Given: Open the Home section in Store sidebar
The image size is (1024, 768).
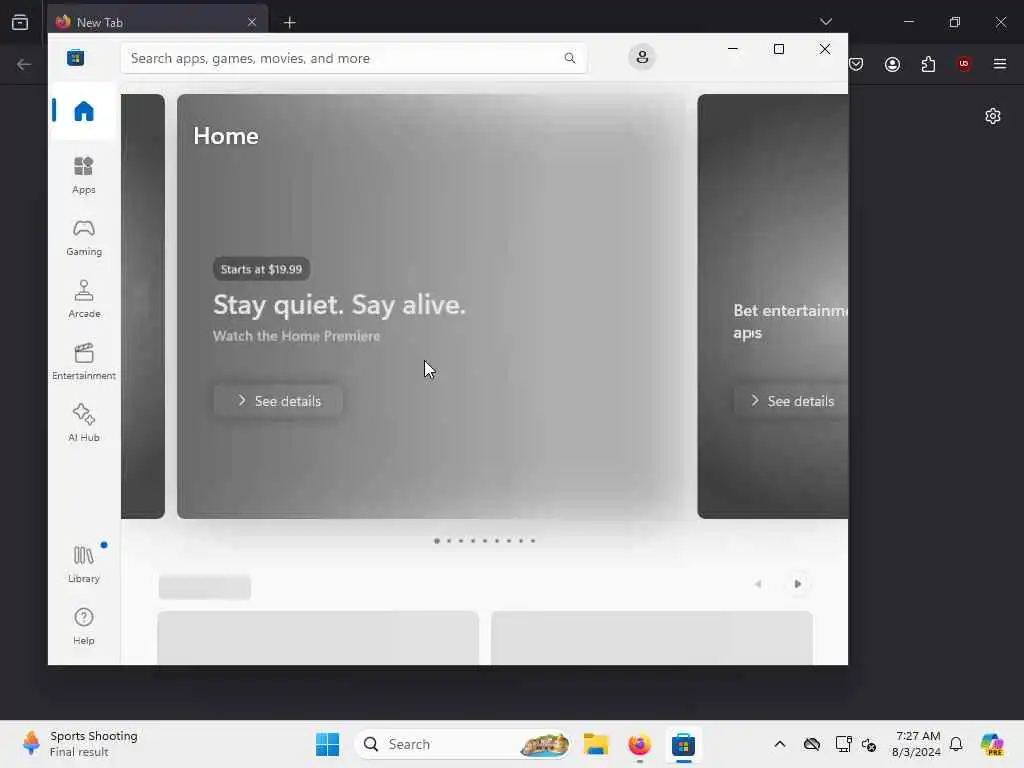Looking at the screenshot, I should (84, 111).
